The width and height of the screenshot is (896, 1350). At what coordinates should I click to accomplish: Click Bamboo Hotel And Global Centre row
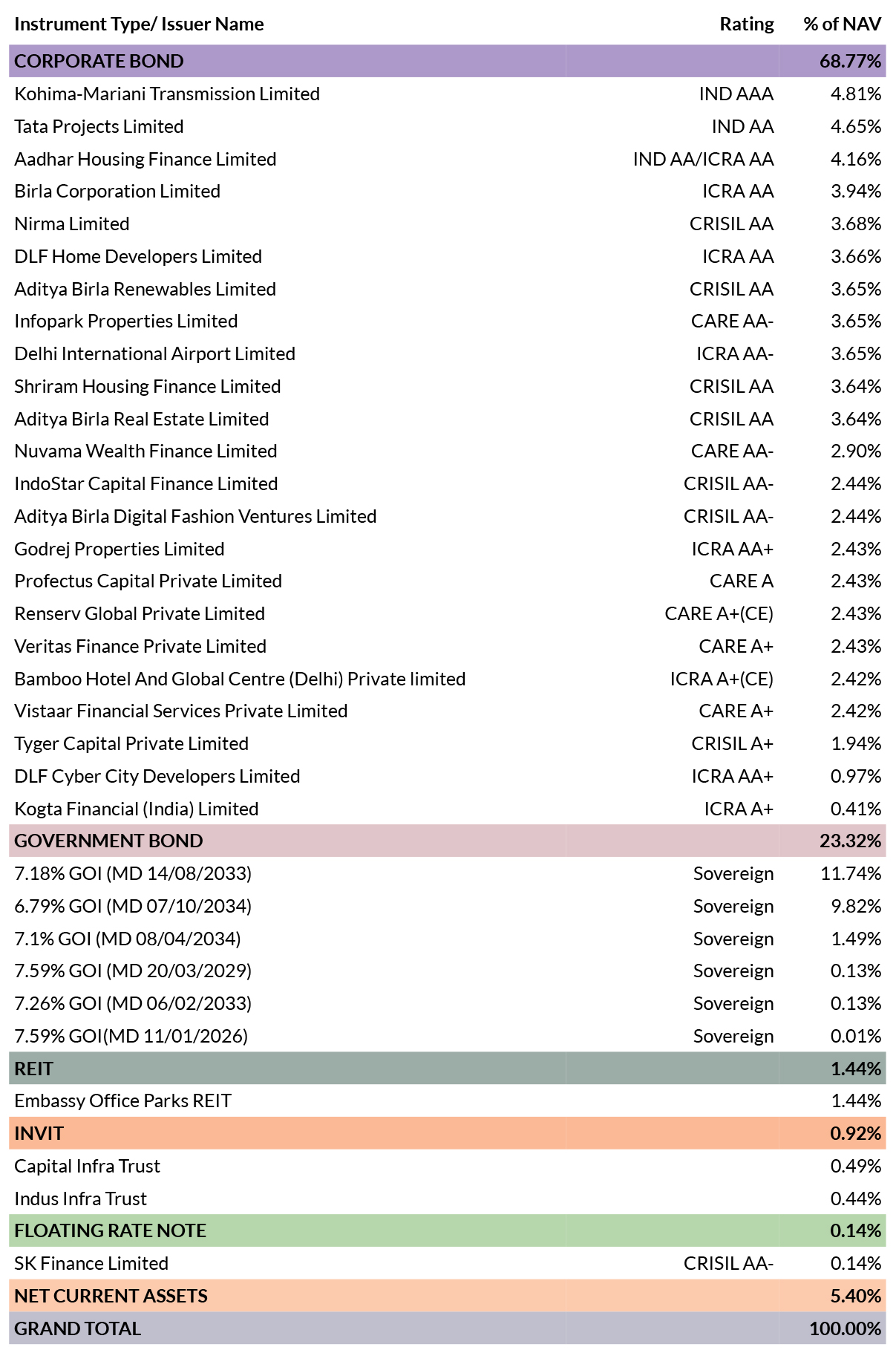click(x=447, y=679)
